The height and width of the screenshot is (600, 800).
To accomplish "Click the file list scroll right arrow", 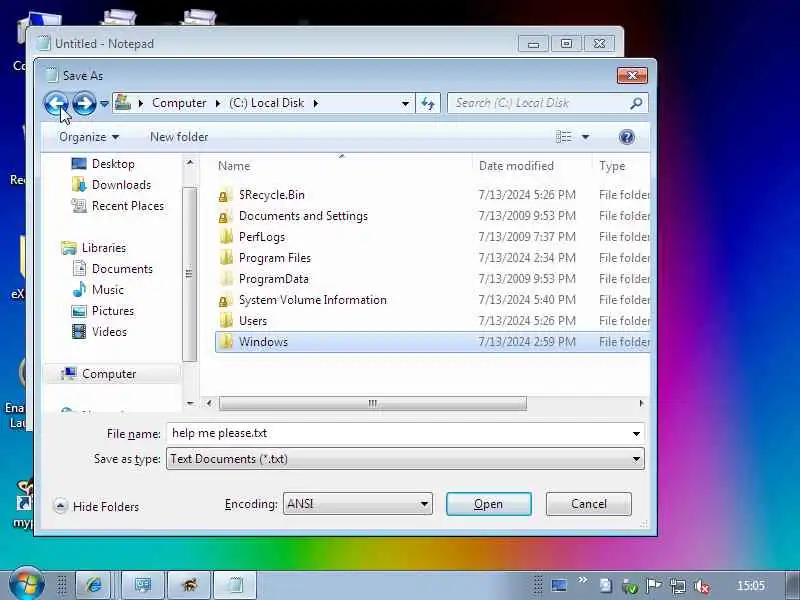I will pyautogui.click(x=641, y=403).
